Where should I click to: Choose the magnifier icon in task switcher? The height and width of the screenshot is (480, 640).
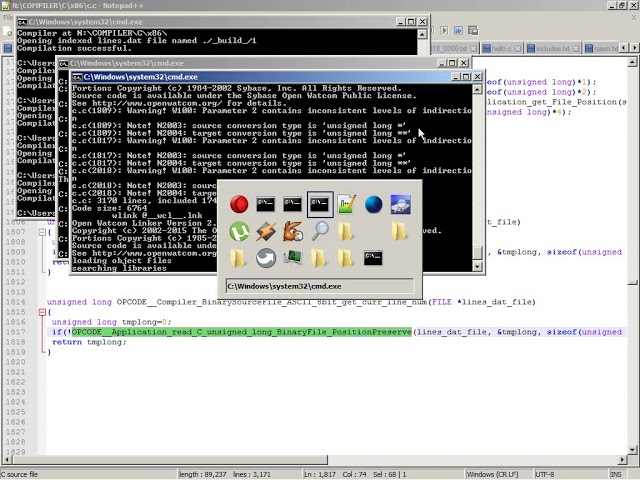coord(320,231)
